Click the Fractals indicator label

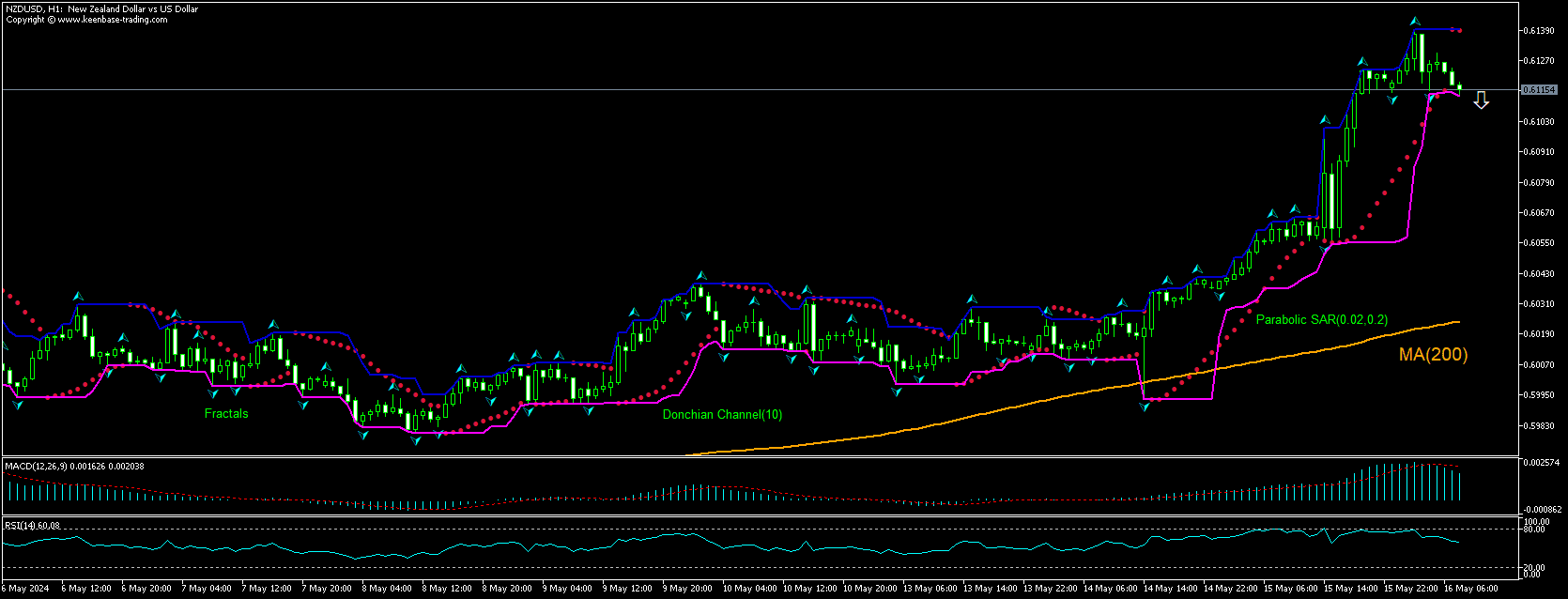coord(226,413)
